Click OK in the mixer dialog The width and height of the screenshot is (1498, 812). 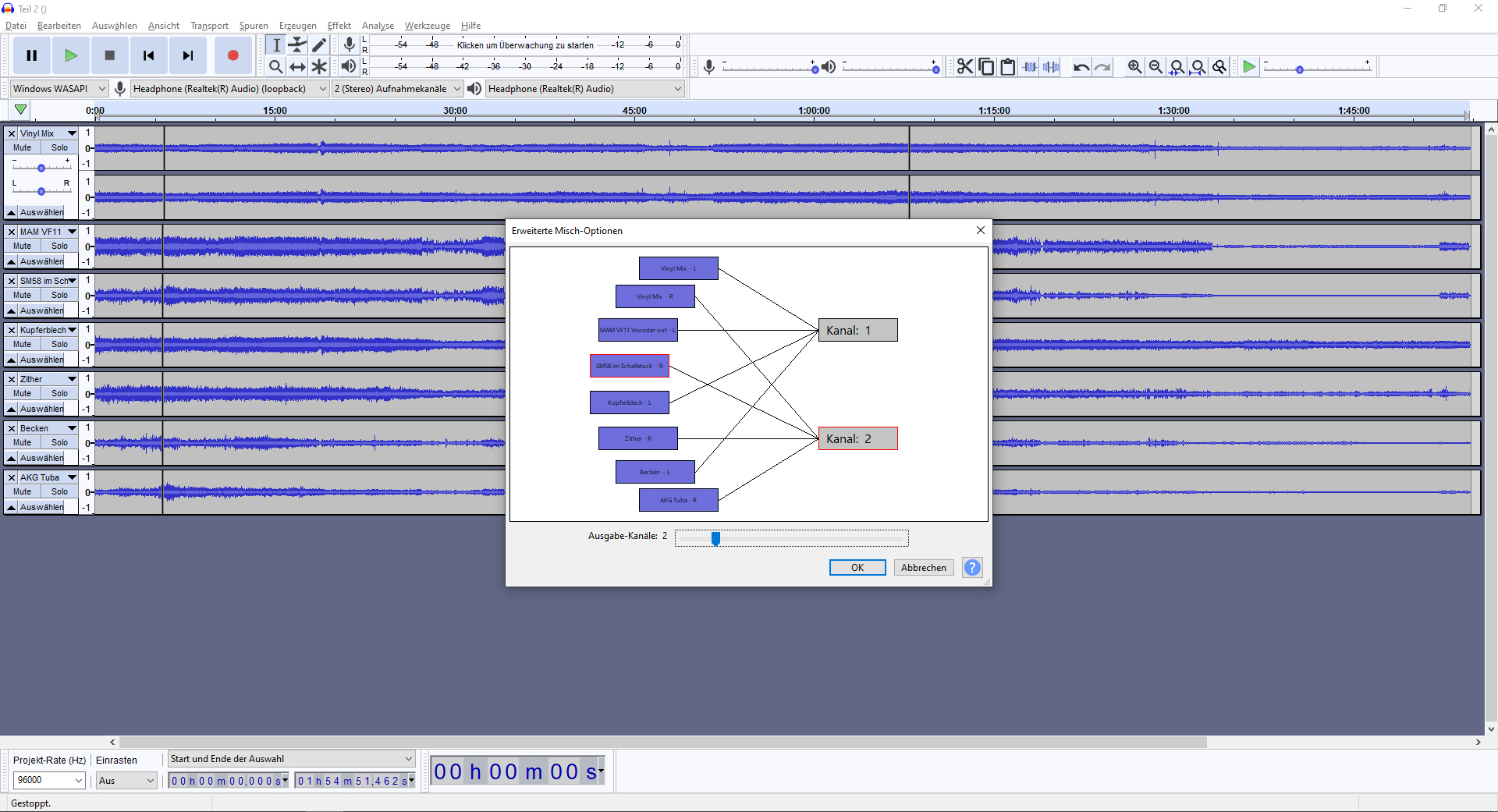click(857, 568)
